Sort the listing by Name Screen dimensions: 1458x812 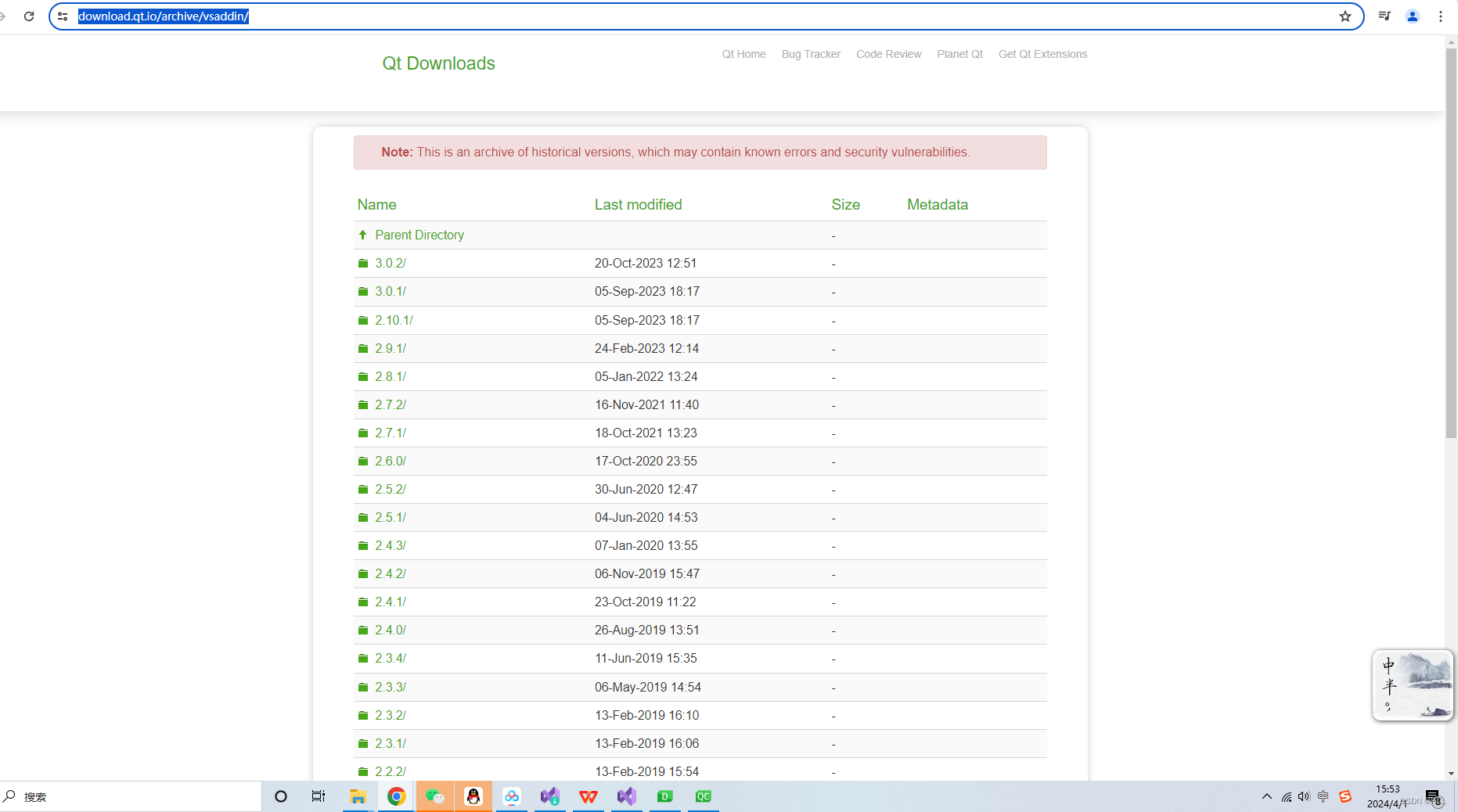pyautogui.click(x=377, y=205)
